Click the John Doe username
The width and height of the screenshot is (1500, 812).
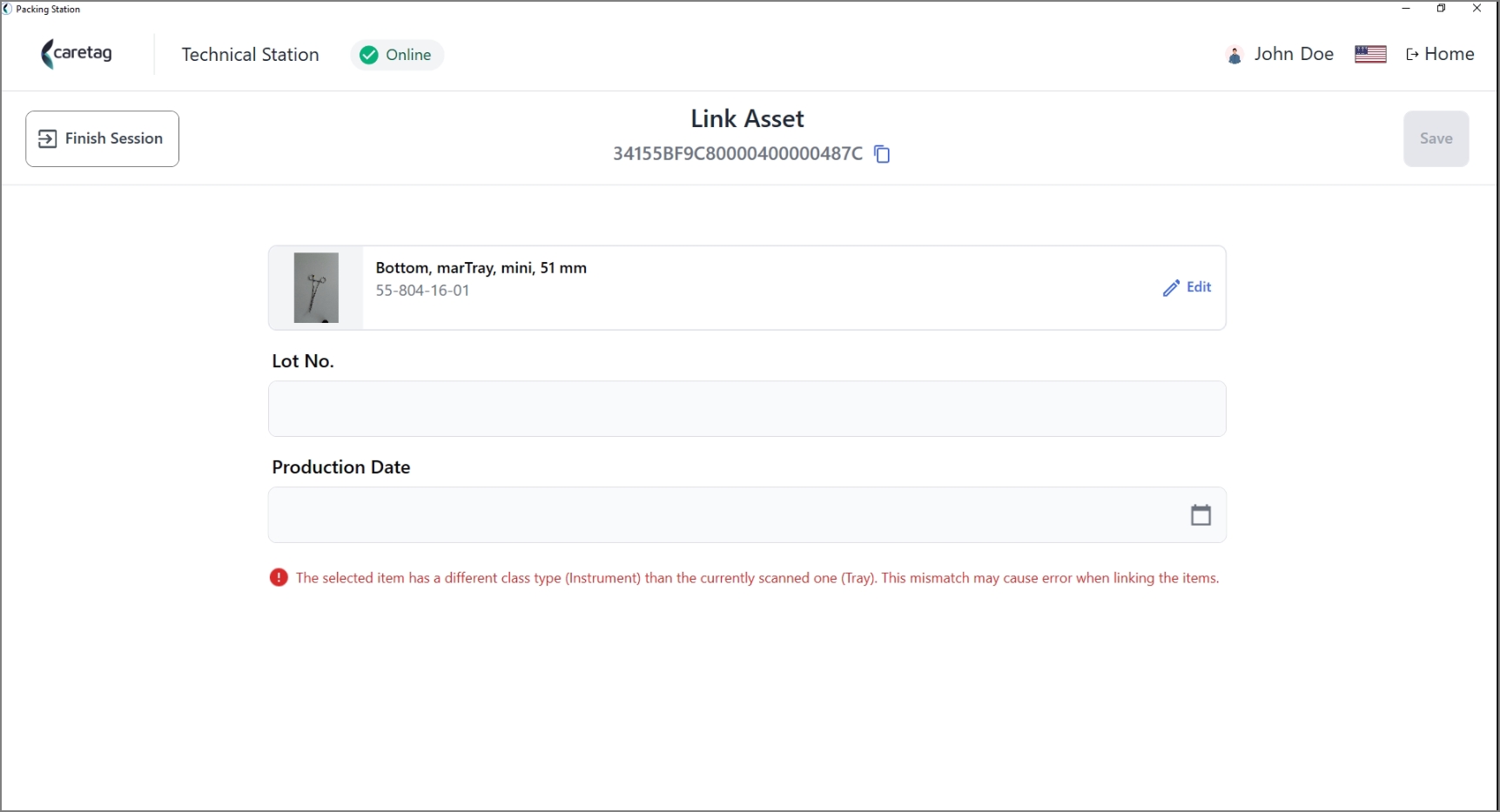(x=1294, y=54)
